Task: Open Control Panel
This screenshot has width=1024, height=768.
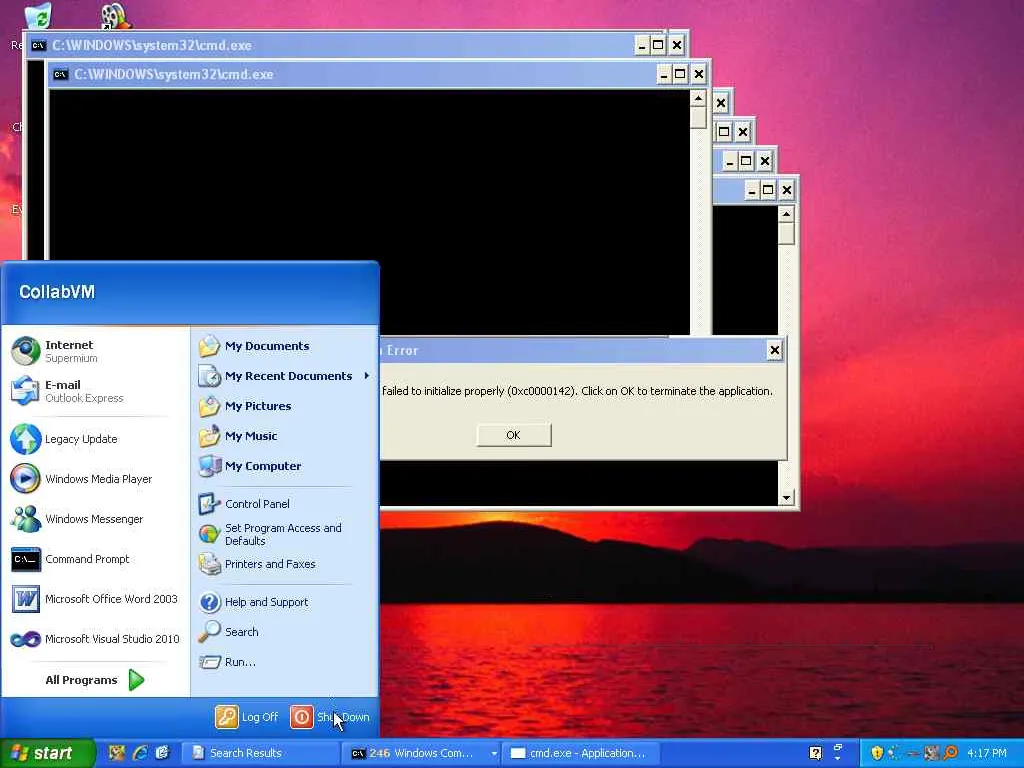Action: (257, 504)
